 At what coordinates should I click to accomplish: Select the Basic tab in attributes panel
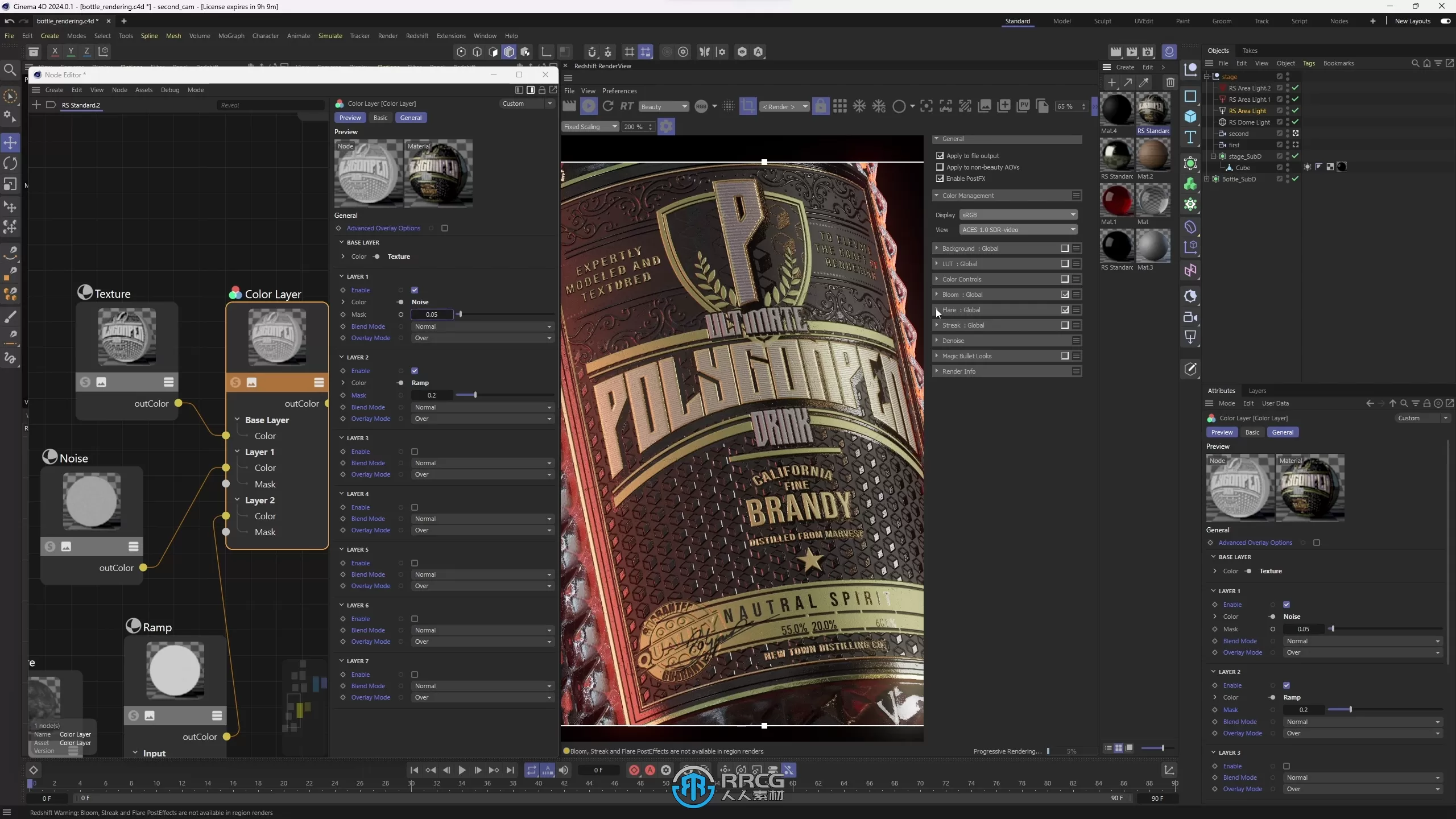[1253, 431]
